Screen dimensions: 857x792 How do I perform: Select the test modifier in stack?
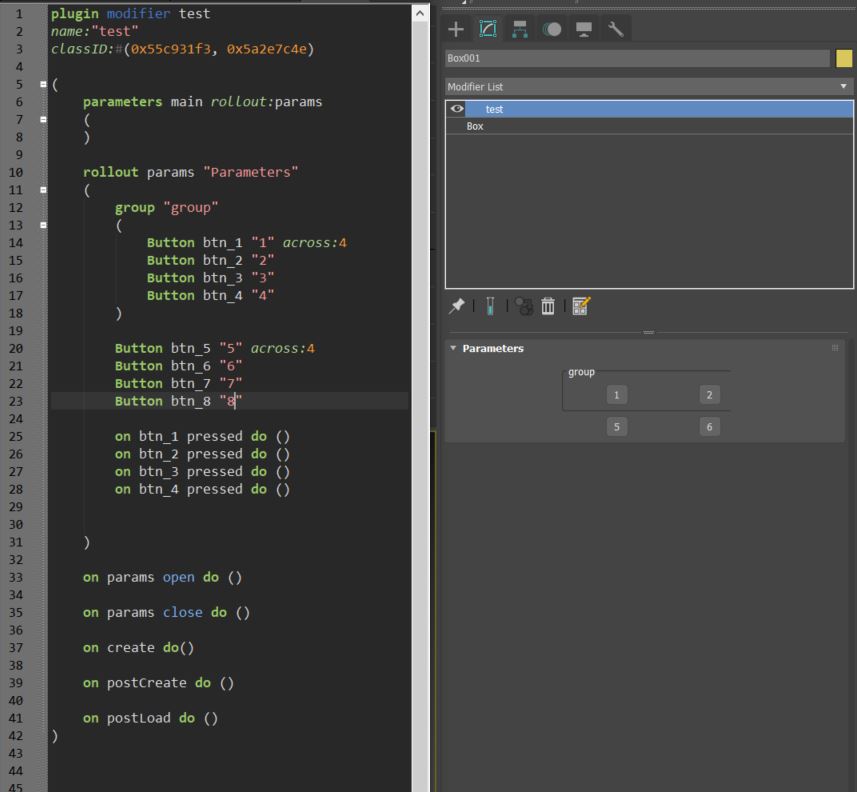click(x=493, y=108)
